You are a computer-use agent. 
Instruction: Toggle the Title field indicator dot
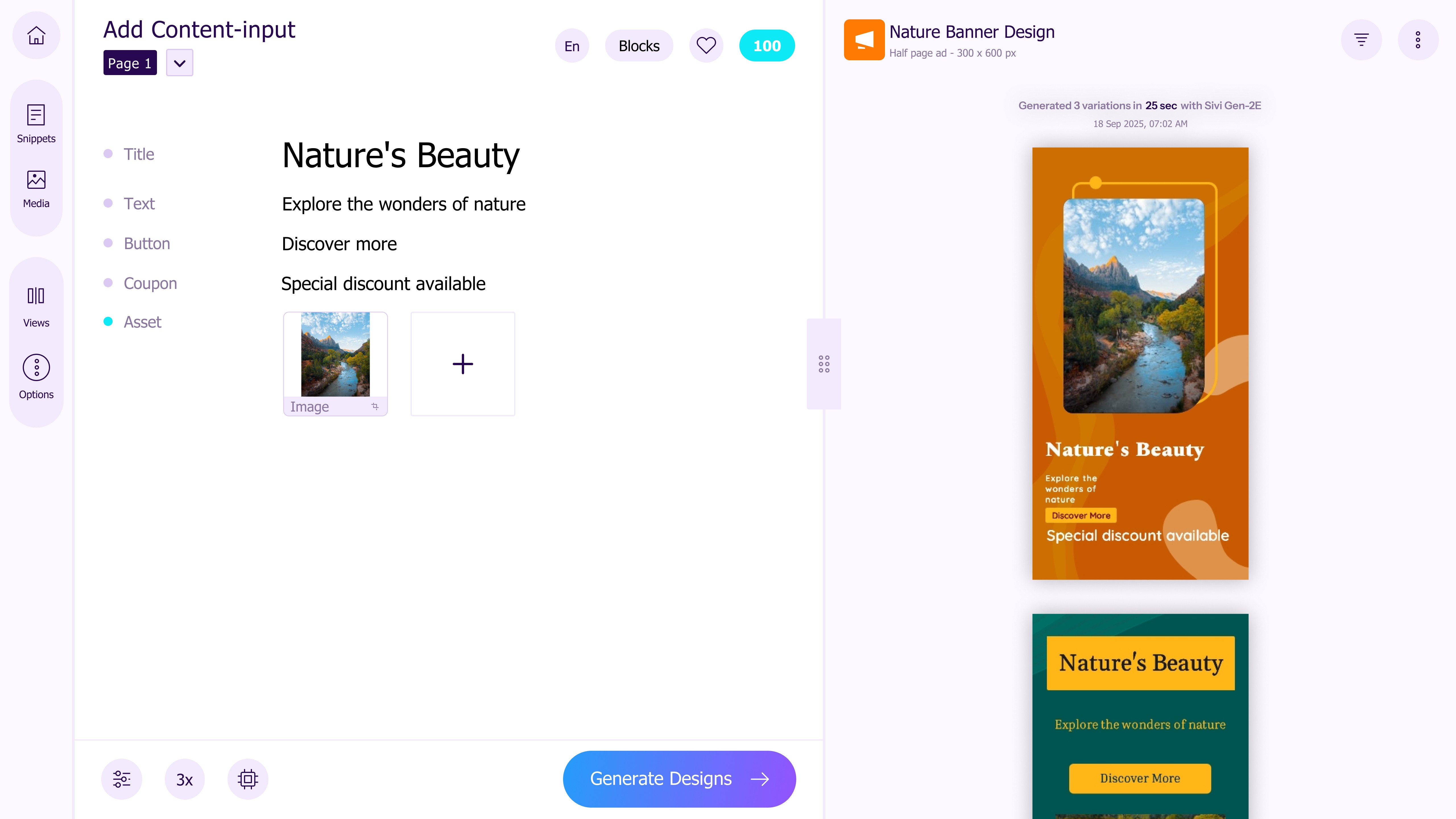click(x=108, y=153)
